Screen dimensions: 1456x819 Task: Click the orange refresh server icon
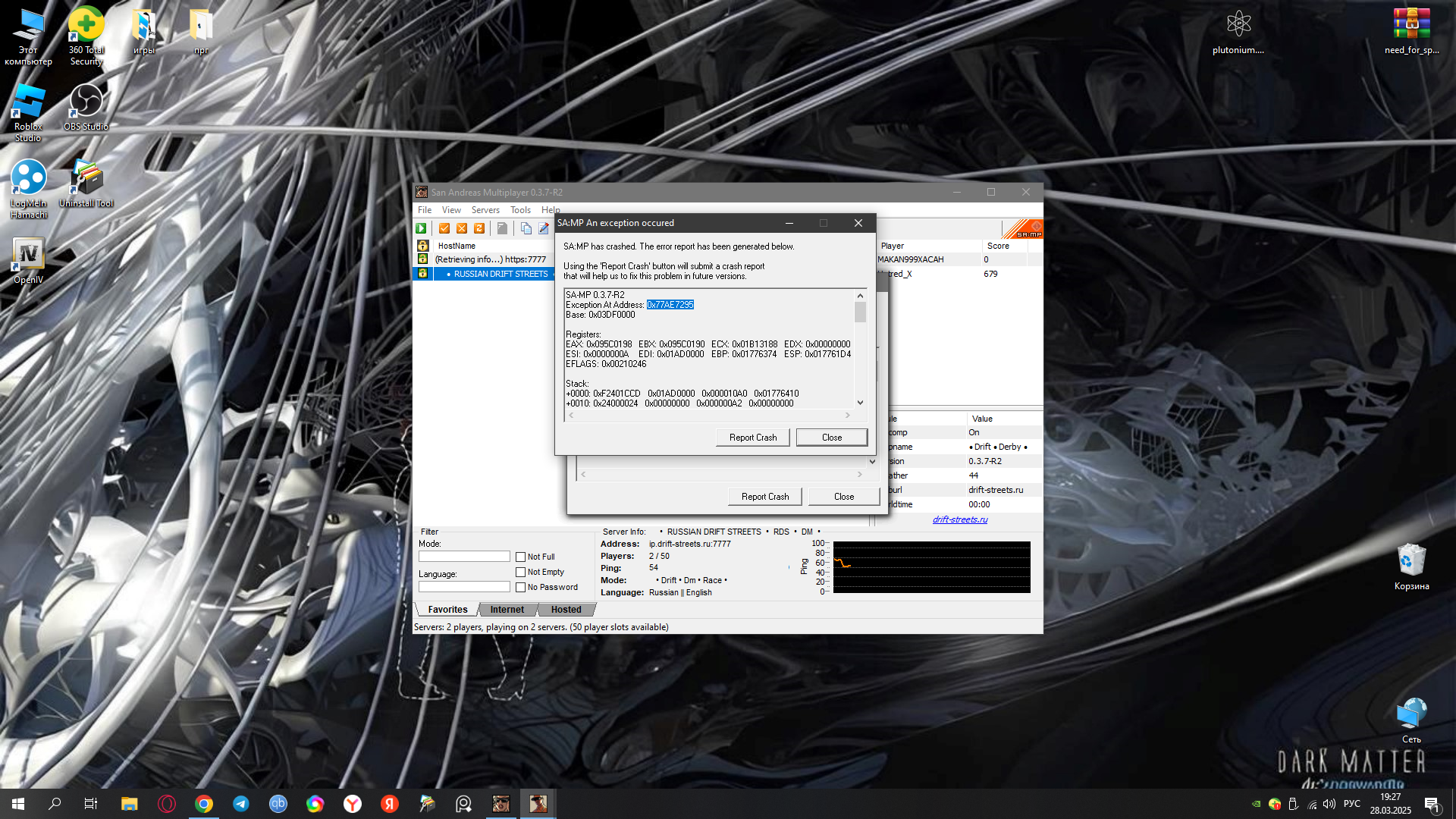coord(479,228)
